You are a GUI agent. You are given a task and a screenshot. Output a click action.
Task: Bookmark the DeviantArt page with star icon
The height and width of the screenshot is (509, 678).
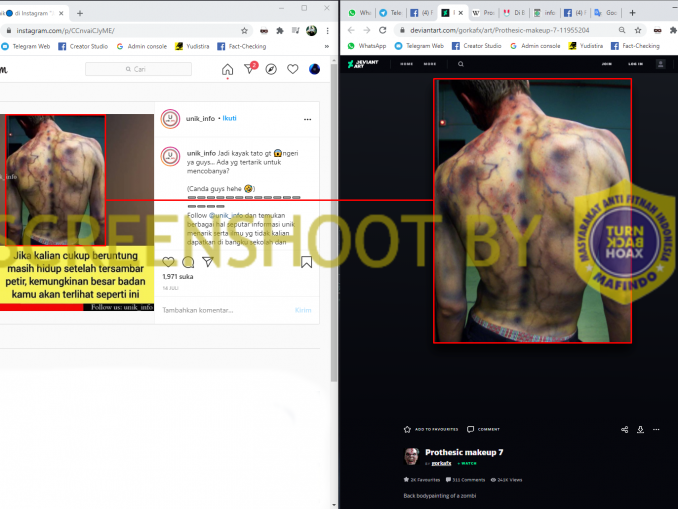pyautogui.click(x=638, y=30)
